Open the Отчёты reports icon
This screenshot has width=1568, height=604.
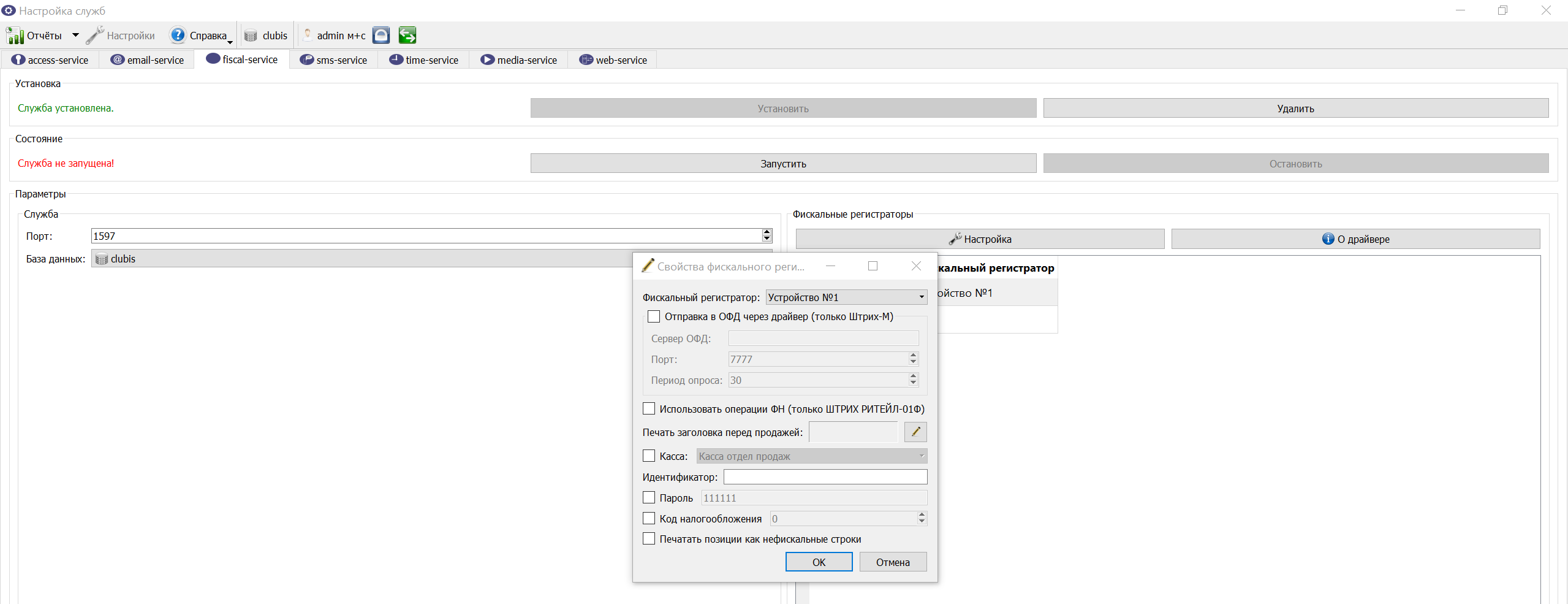point(15,36)
